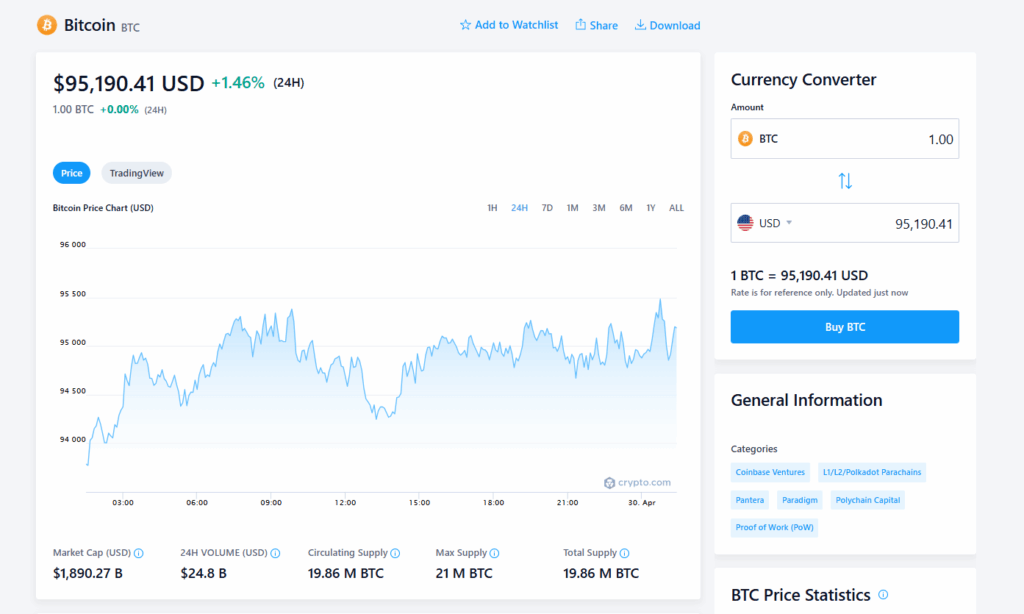Swap currencies using the arrows icon

tap(845, 181)
